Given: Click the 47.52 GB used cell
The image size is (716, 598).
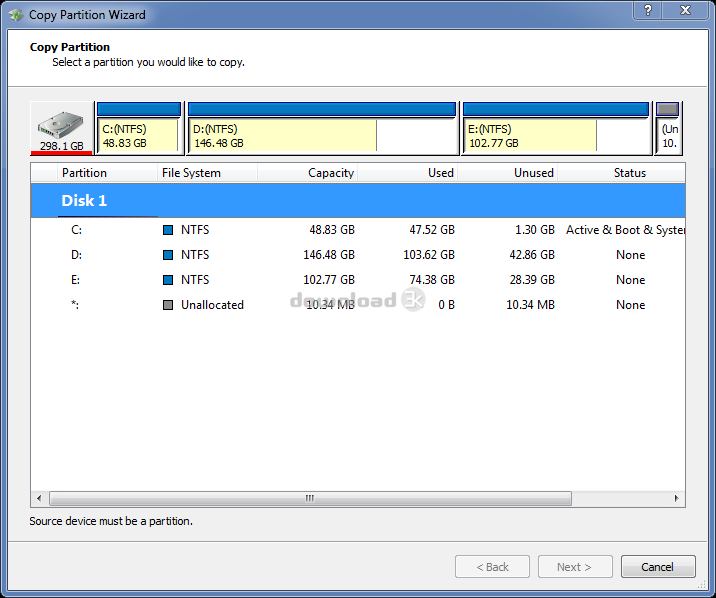Looking at the screenshot, I should [x=432, y=230].
